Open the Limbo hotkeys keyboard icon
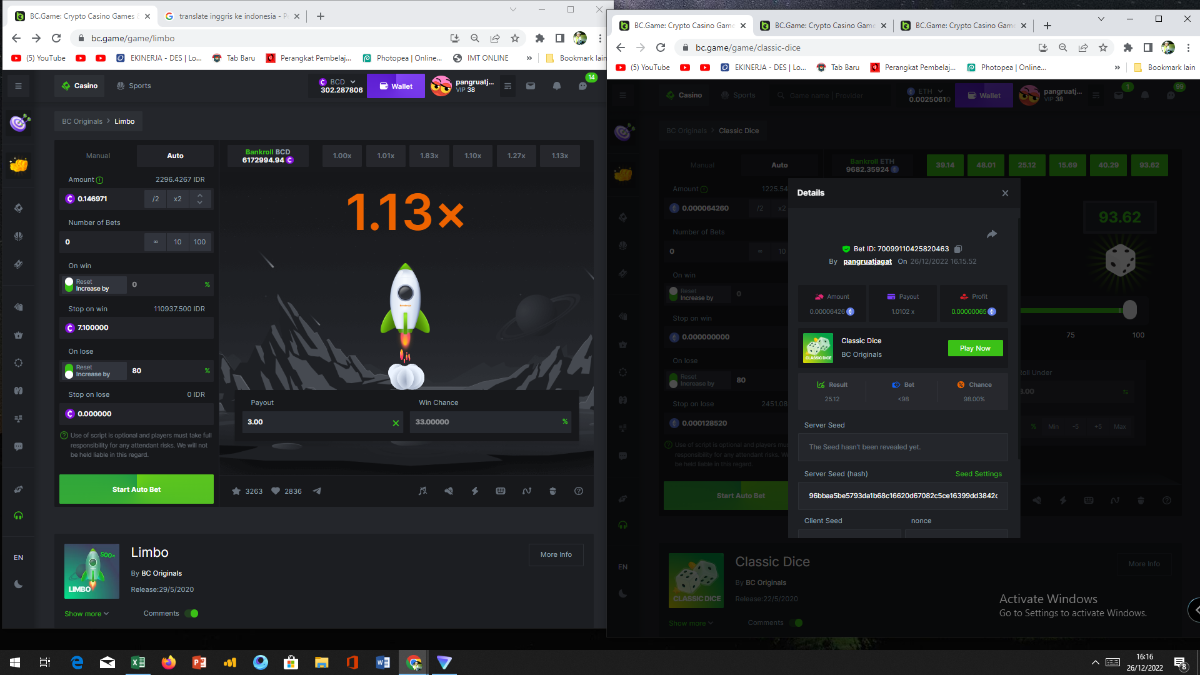1200x675 pixels. click(500, 491)
